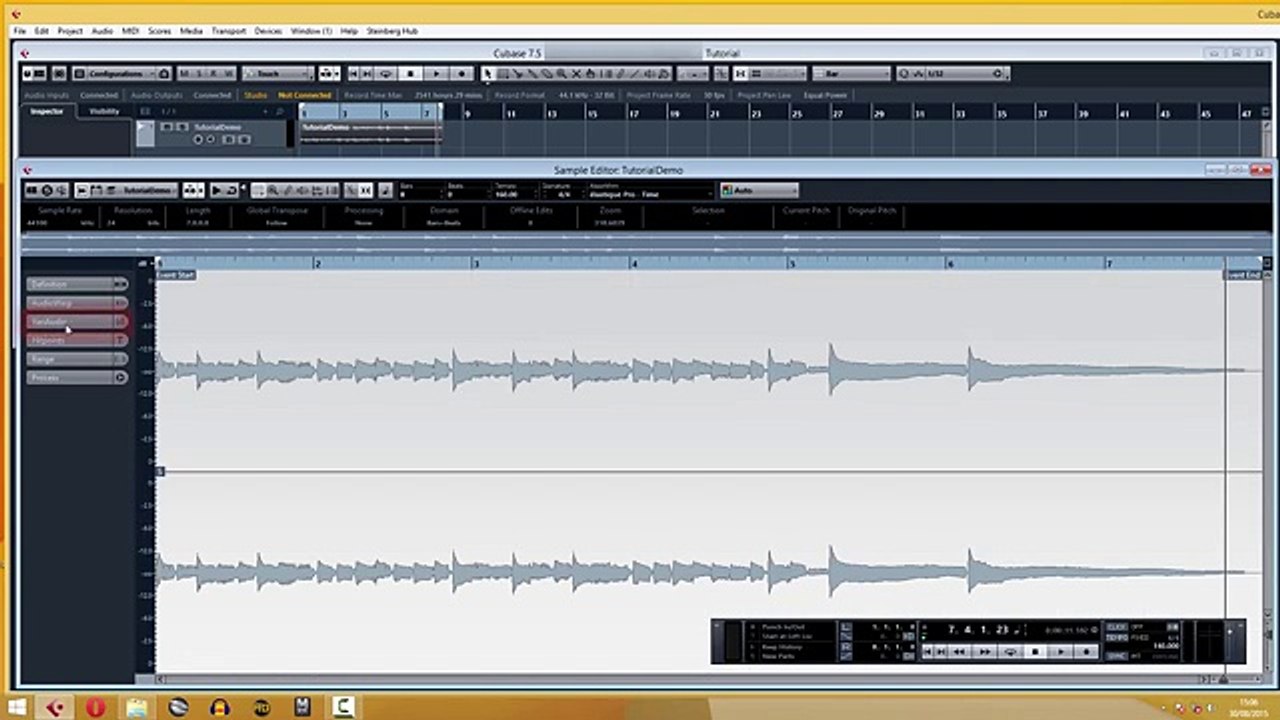Open the Configurations dropdown in project toolbar
Screen dimensions: 1280x720
[x=121, y=73]
